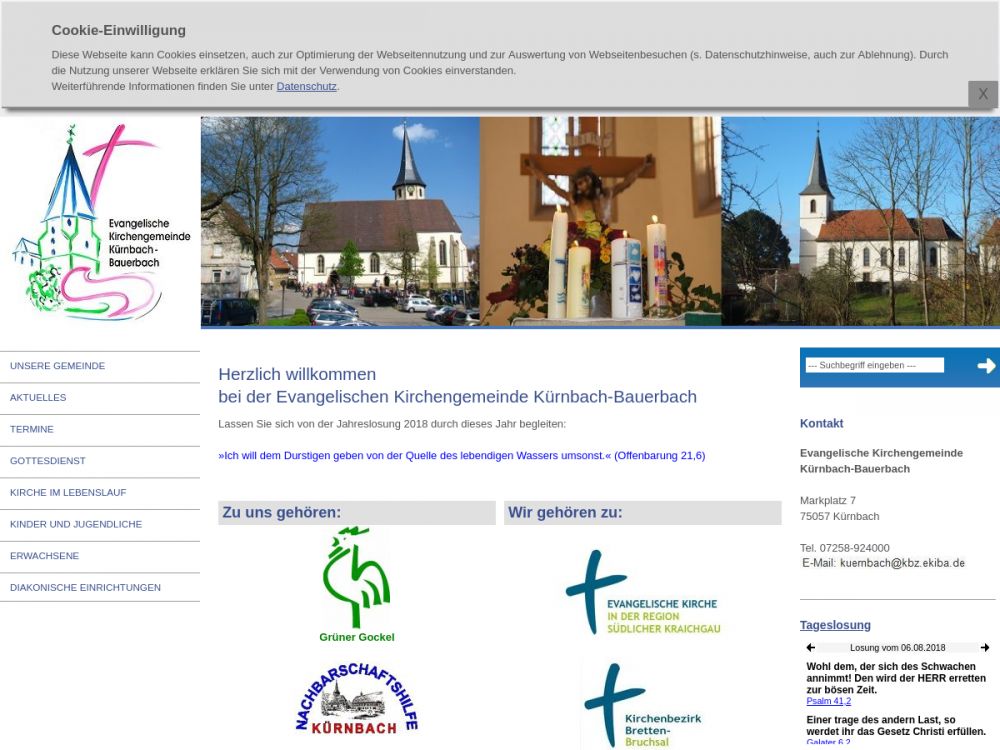The width and height of the screenshot is (1000, 750).
Task: Select Termine in the sidebar
Action: (32, 429)
